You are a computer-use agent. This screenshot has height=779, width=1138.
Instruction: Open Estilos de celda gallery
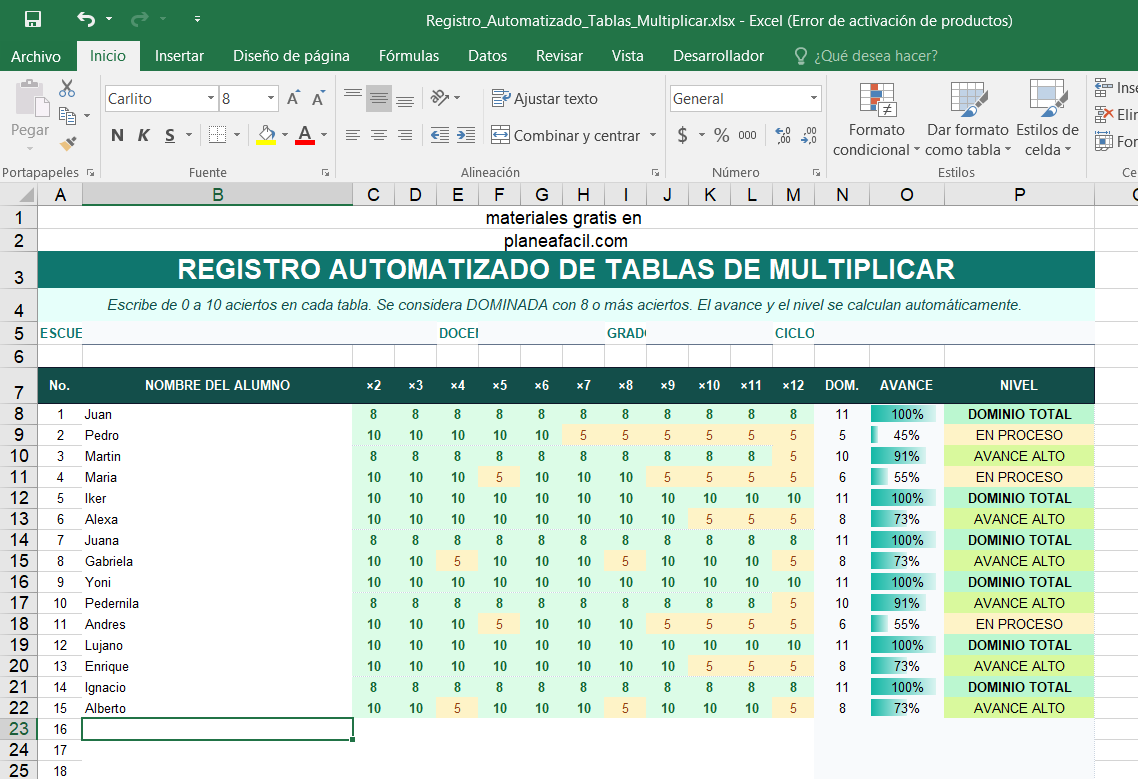click(1047, 118)
